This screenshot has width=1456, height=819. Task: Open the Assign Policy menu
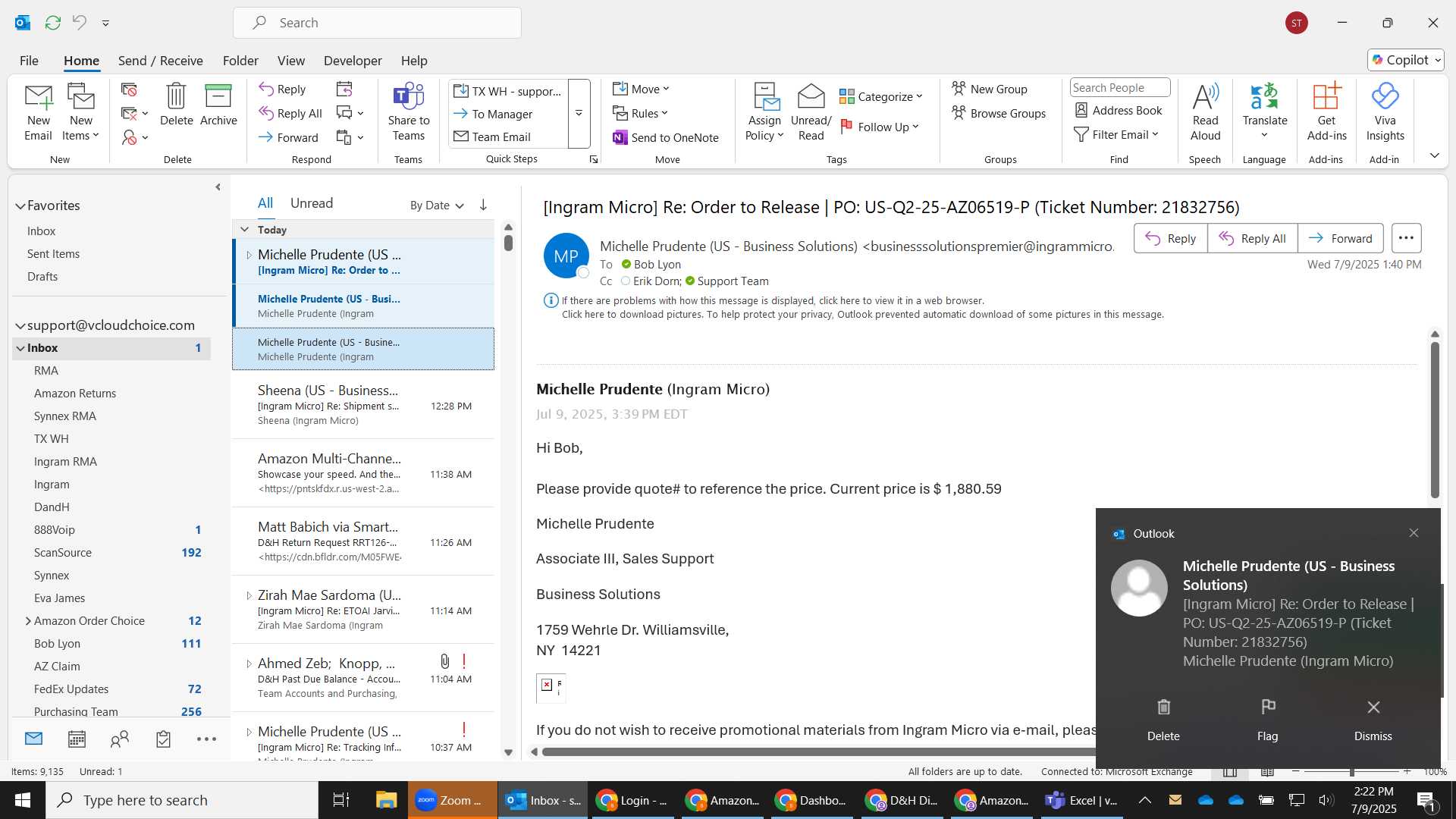[x=764, y=112]
